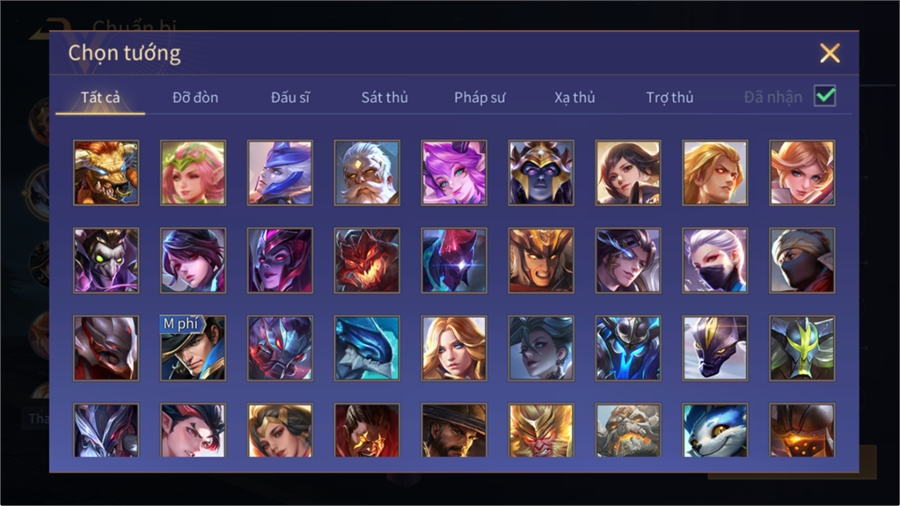Image resolution: width=900 pixels, height=506 pixels.
Task: Select the red fire demon hero
Action: pyautogui.click(x=367, y=260)
